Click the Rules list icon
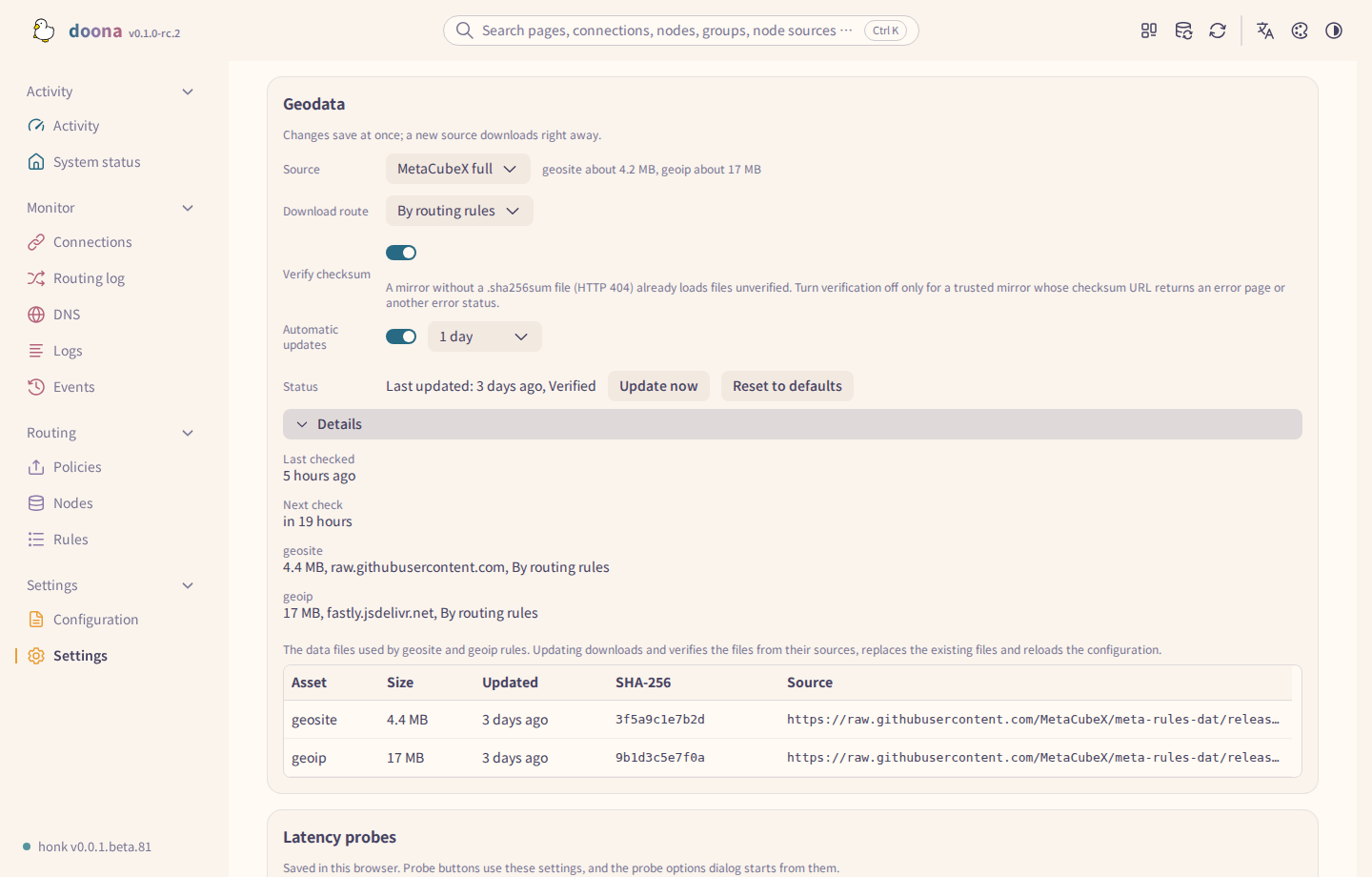This screenshot has height=877, width=1372. (x=36, y=540)
